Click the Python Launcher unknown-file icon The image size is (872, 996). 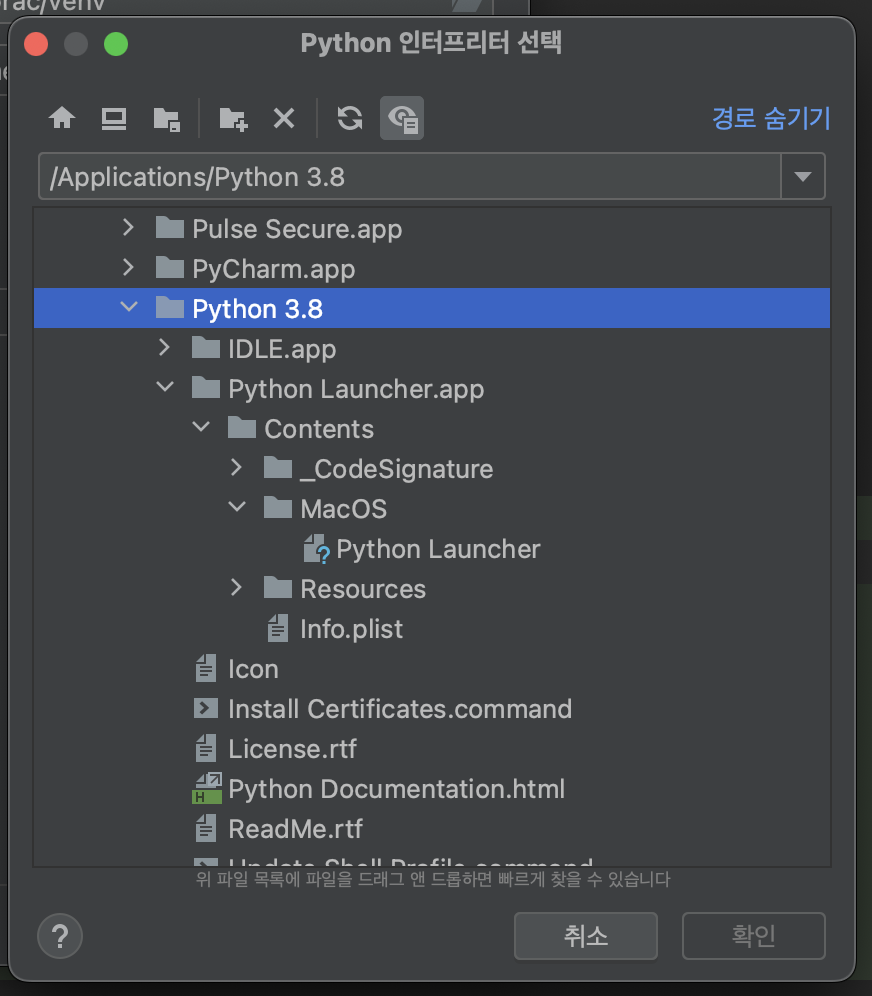pyautogui.click(x=316, y=549)
